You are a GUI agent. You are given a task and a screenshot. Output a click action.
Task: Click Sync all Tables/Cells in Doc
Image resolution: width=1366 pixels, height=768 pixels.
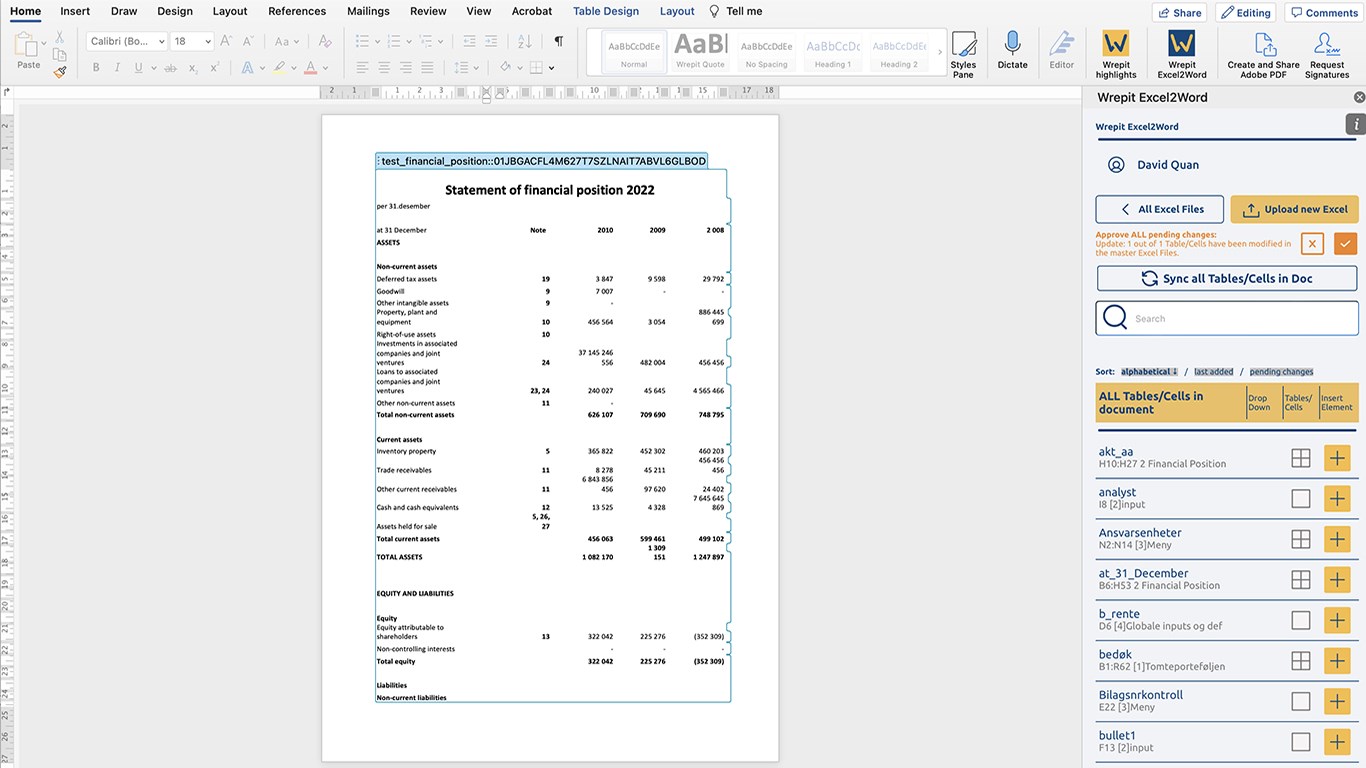(x=1227, y=279)
